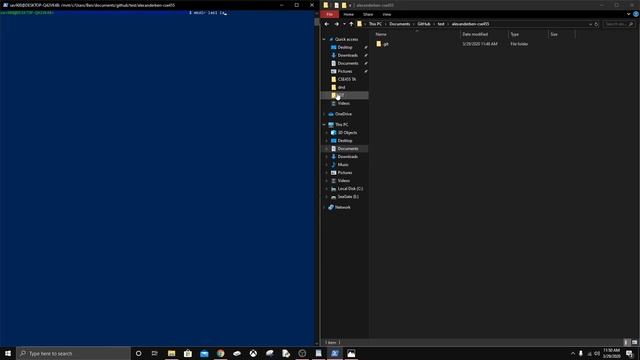Open Desktop under Quick access
Screen dimensions: 640x360
tap(345, 47)
